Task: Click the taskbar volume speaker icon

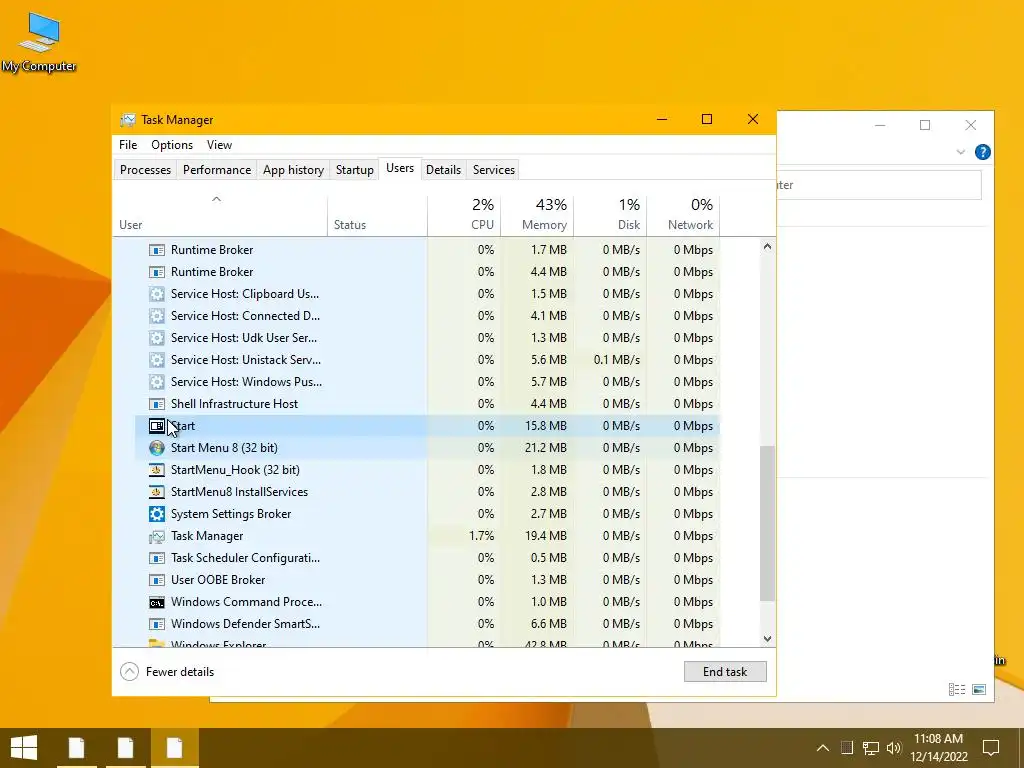Action: pyautogui.click(x=894, y=748)
